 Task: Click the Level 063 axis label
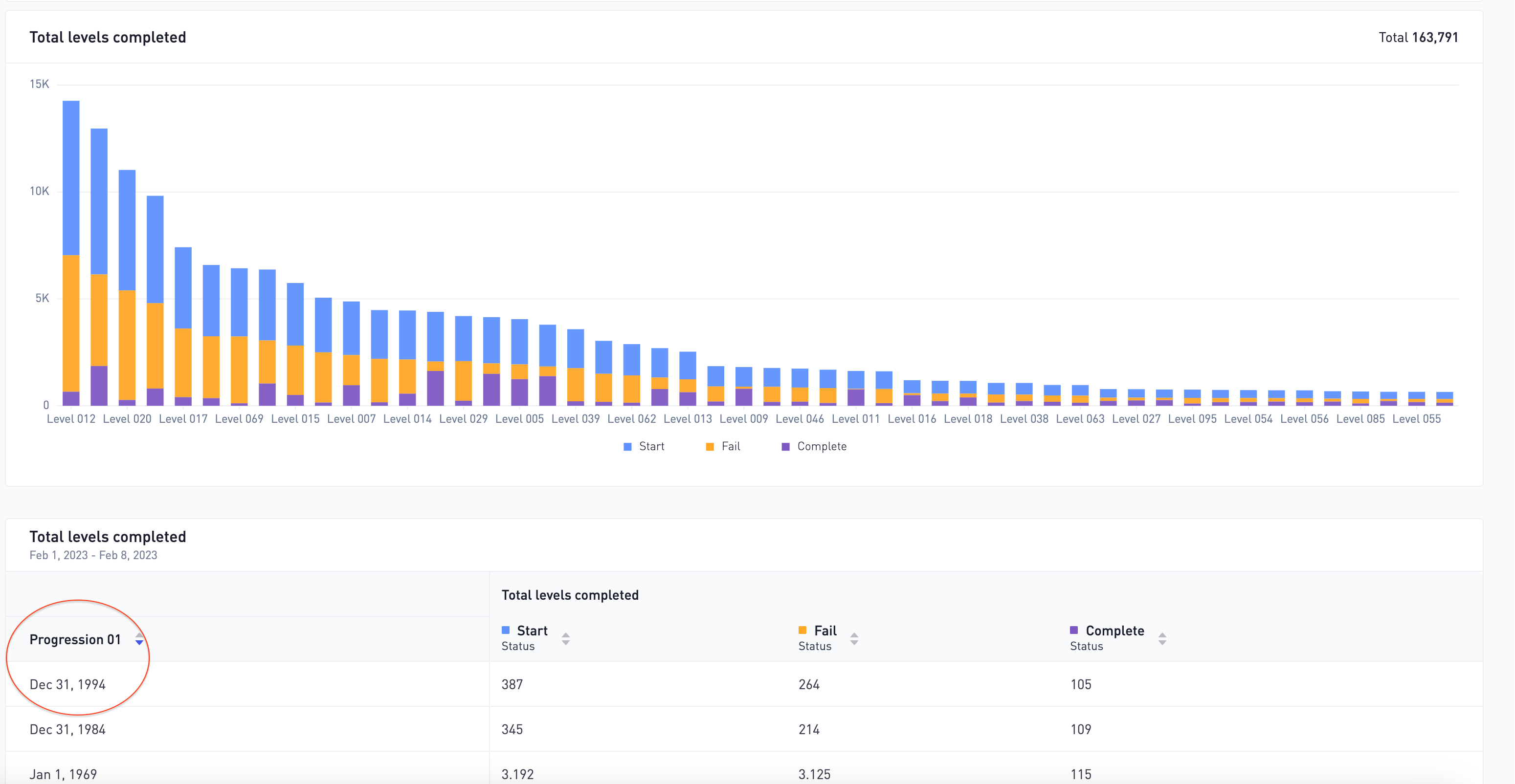(1080, 419)
